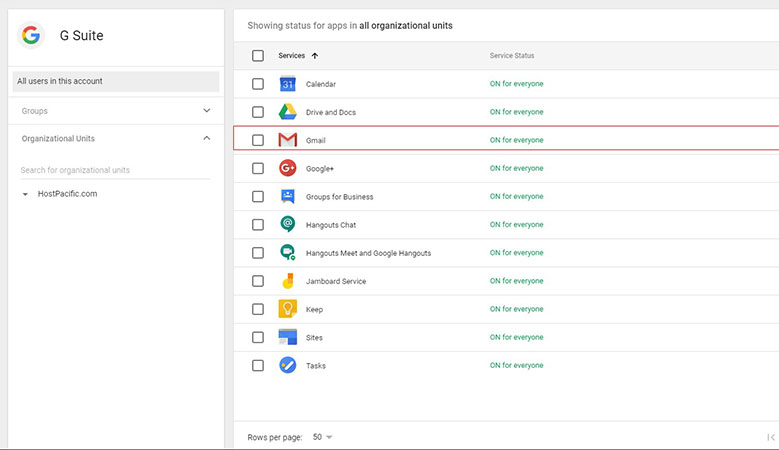Click the Groups for Business icon
The height and width of the screenshot is (450, 779).
[x=288, y=196]
